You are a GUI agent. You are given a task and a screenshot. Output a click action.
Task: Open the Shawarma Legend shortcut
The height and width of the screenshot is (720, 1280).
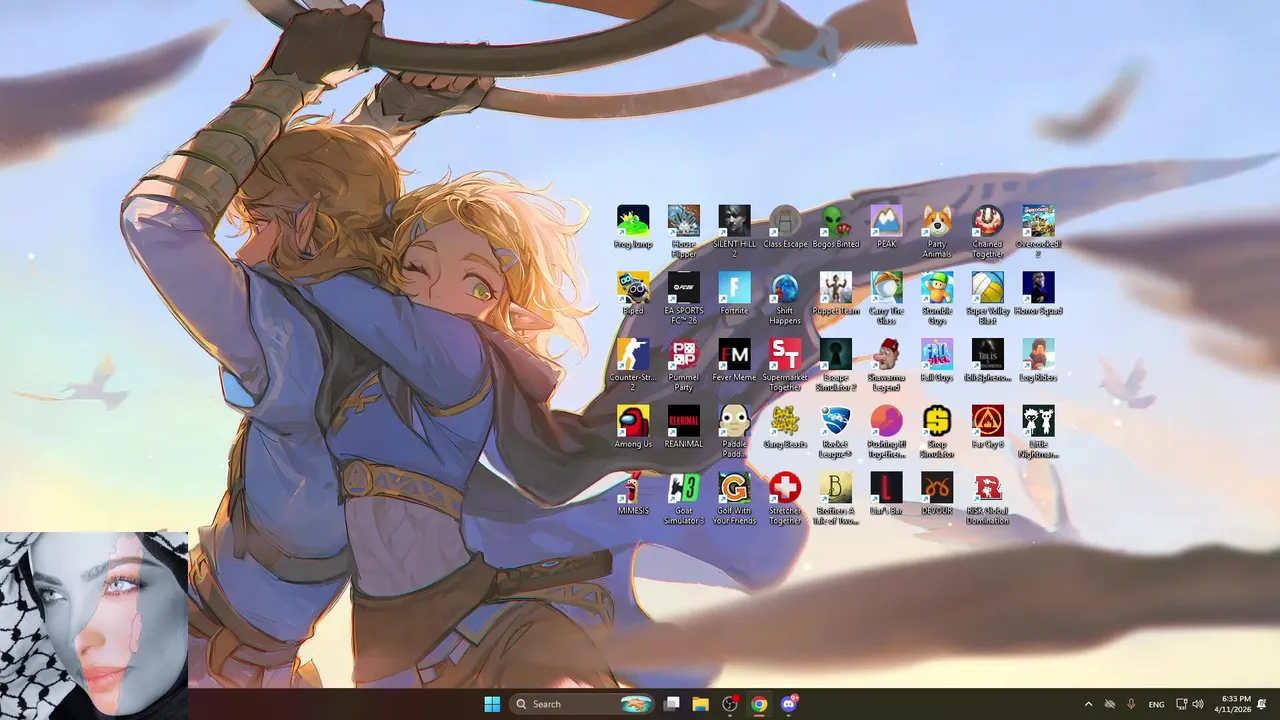tap(886, 366)
